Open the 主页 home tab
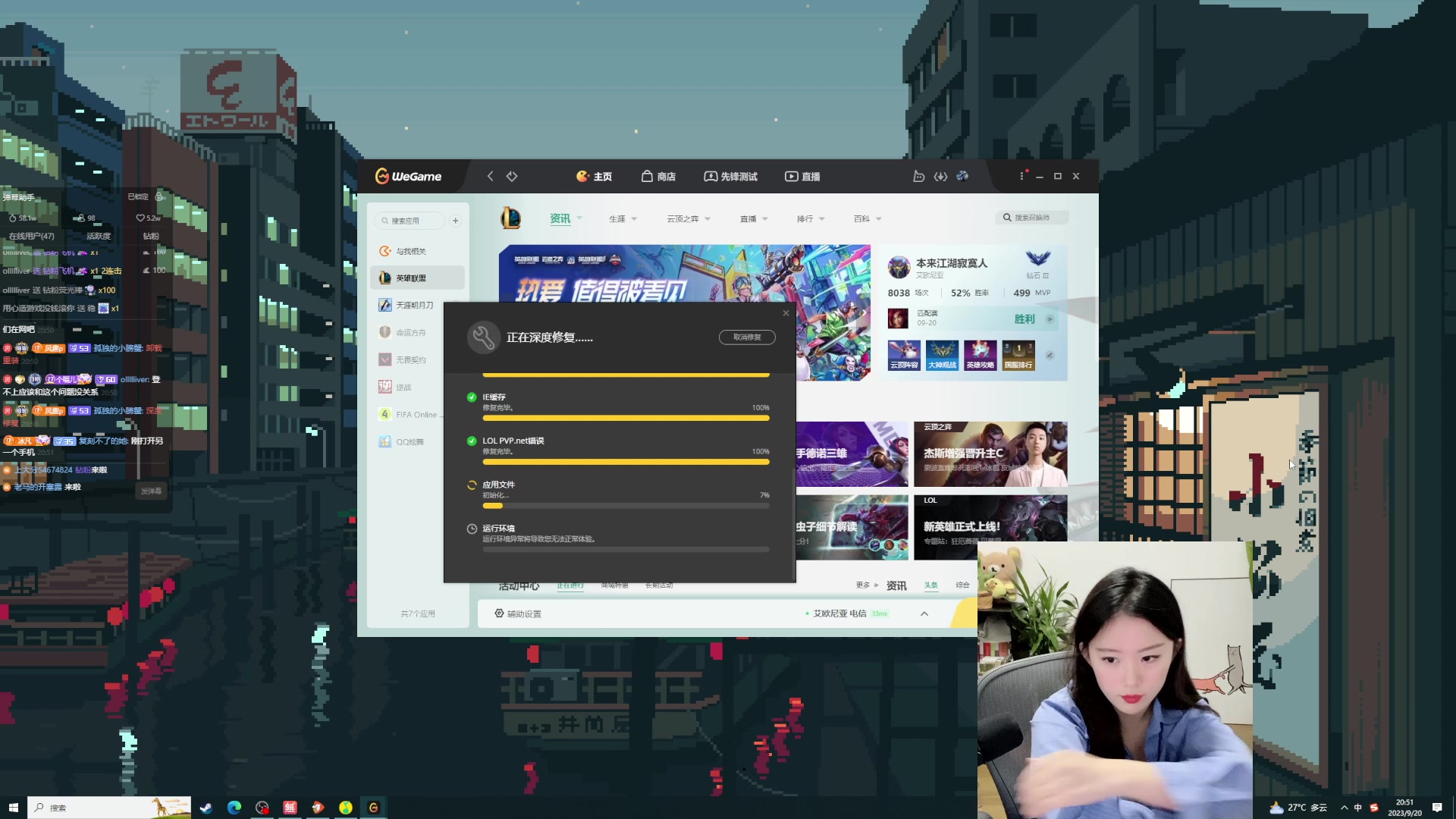This screenshot has width=1456, height=819. point(594,176)
